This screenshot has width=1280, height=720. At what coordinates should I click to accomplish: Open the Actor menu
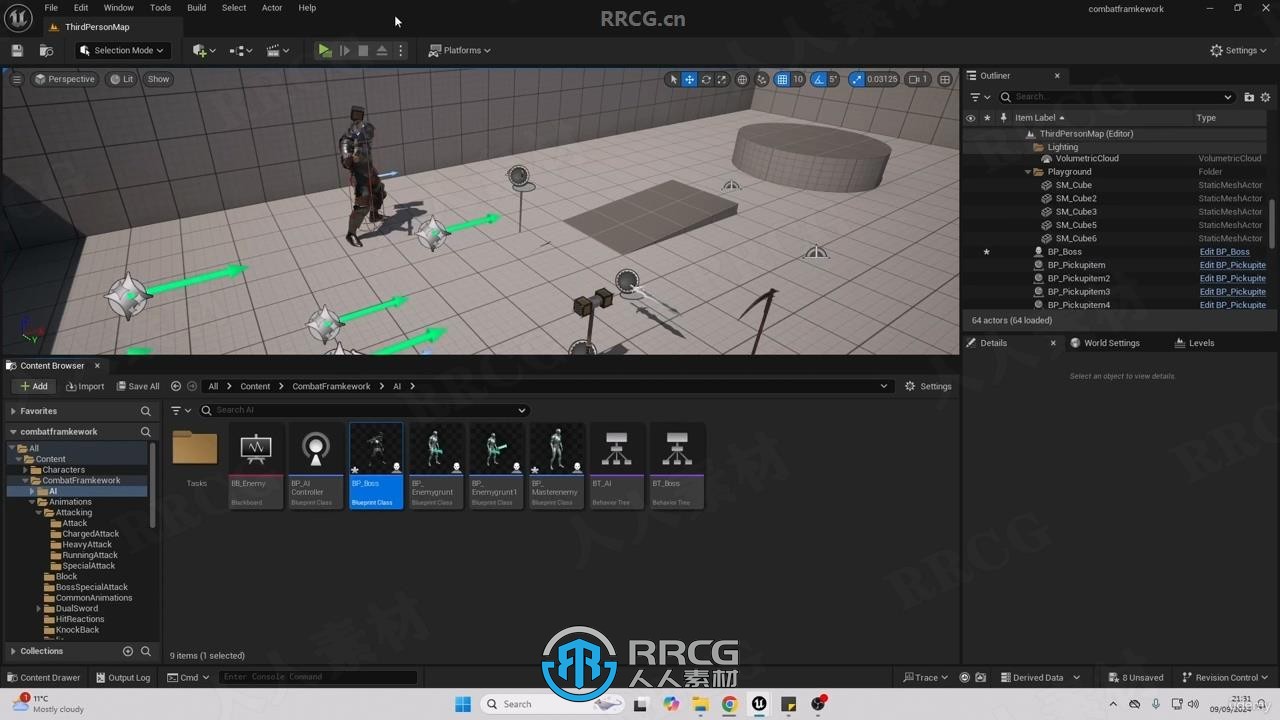[x=272, y=8]
